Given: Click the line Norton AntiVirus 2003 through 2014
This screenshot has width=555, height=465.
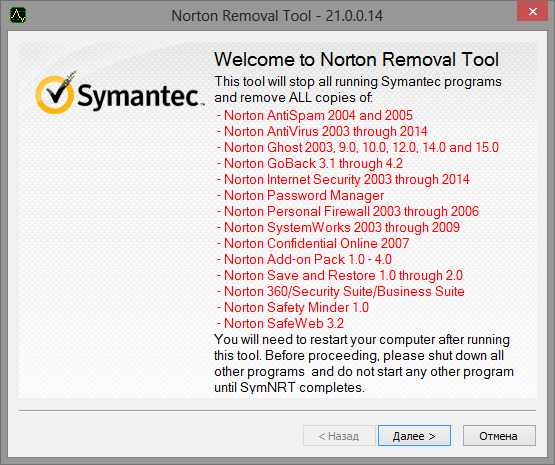Looking at the screenshot, I should tap(322, 131).
